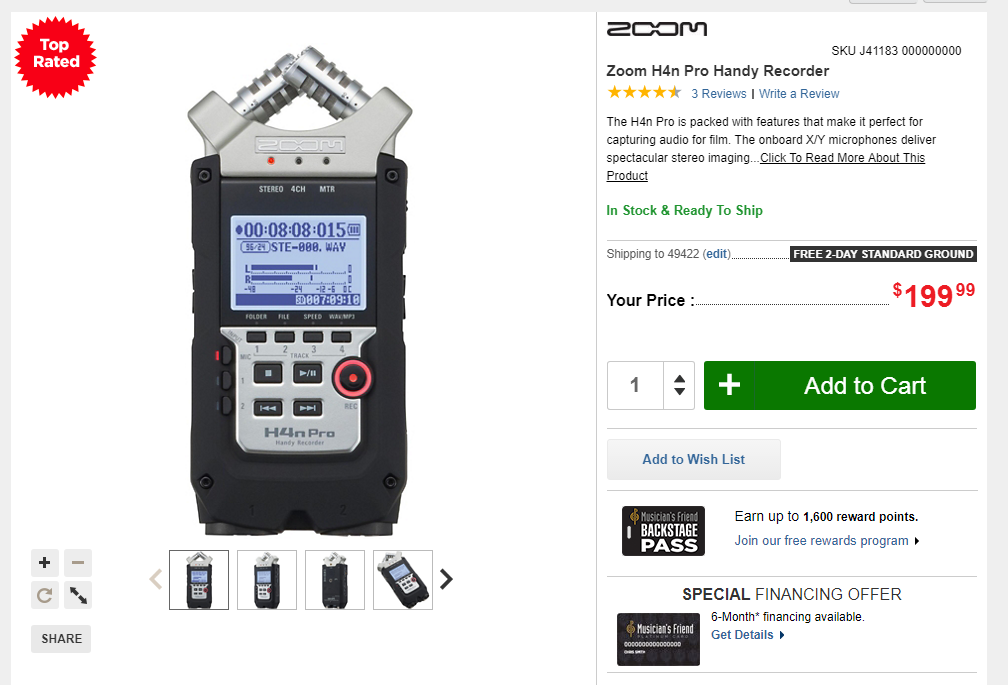Zoom out using the minus icon
Viewport: 1008px width, 685px height.
[78, 563]
